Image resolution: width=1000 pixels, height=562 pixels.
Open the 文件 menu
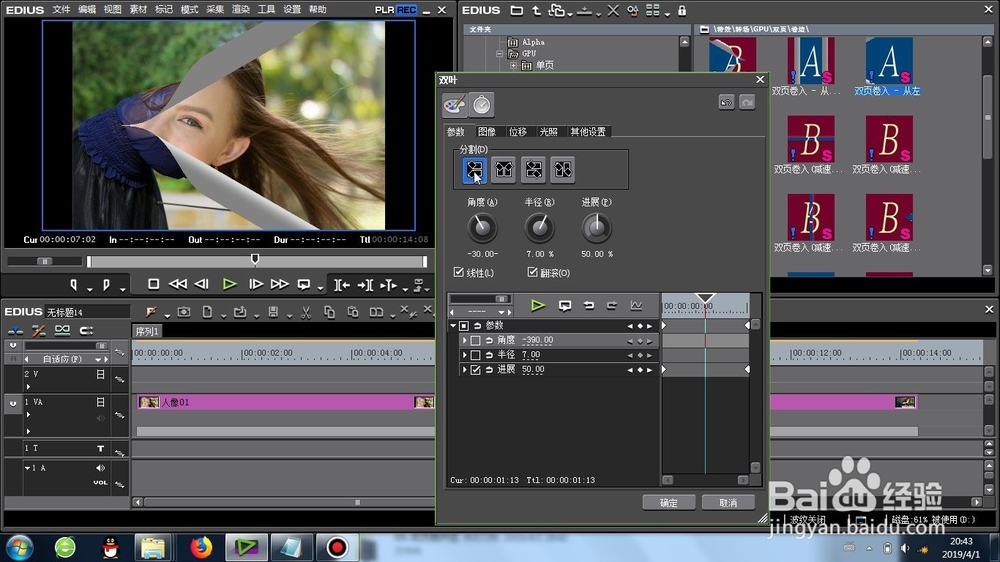[61, 10]
